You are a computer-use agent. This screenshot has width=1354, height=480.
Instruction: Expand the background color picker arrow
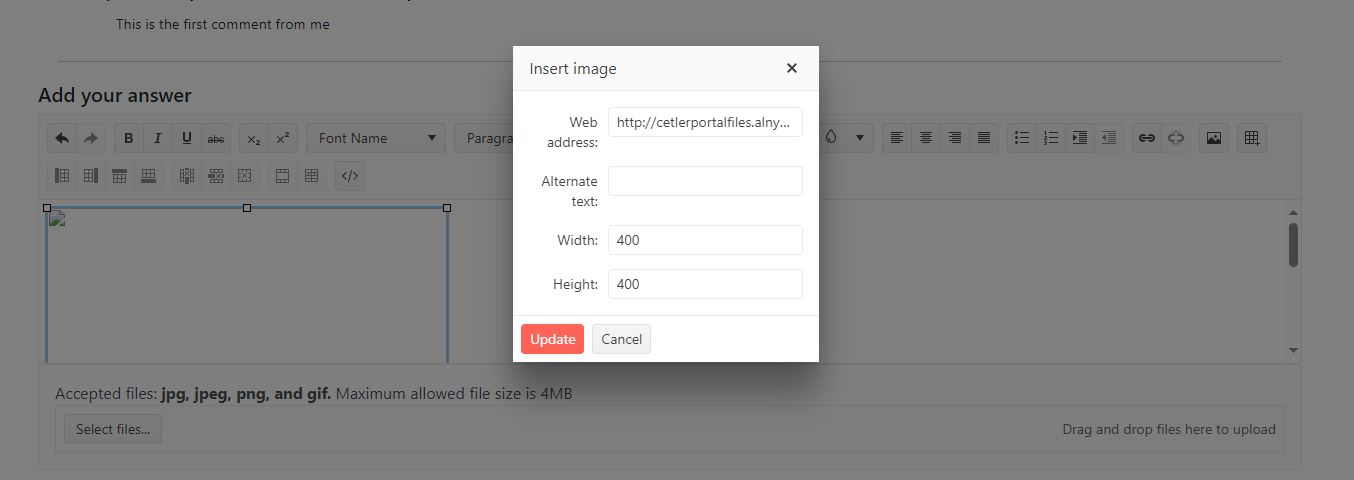(859, 138)
